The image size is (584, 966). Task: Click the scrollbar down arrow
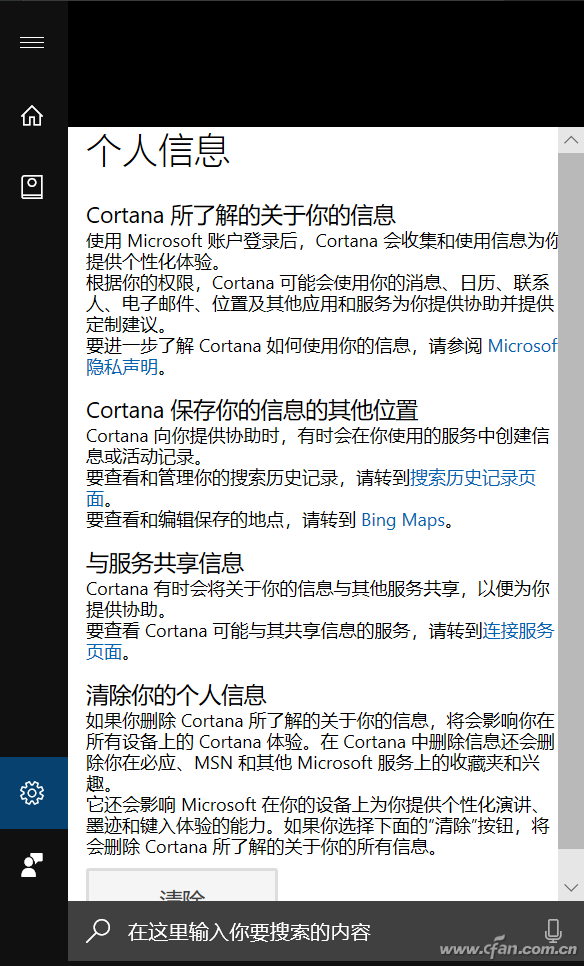[x=571, y=887]
